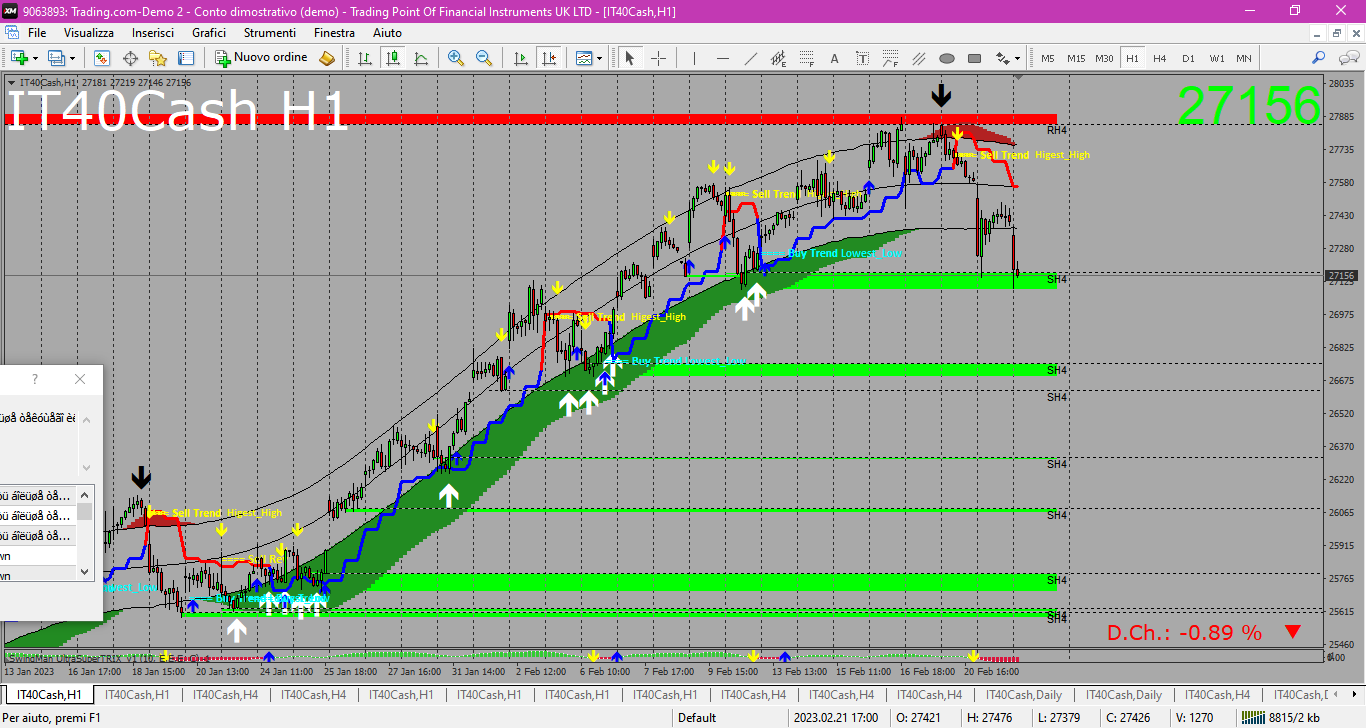Click the D.Ch.: -0.89 % label

point(1185,632)
